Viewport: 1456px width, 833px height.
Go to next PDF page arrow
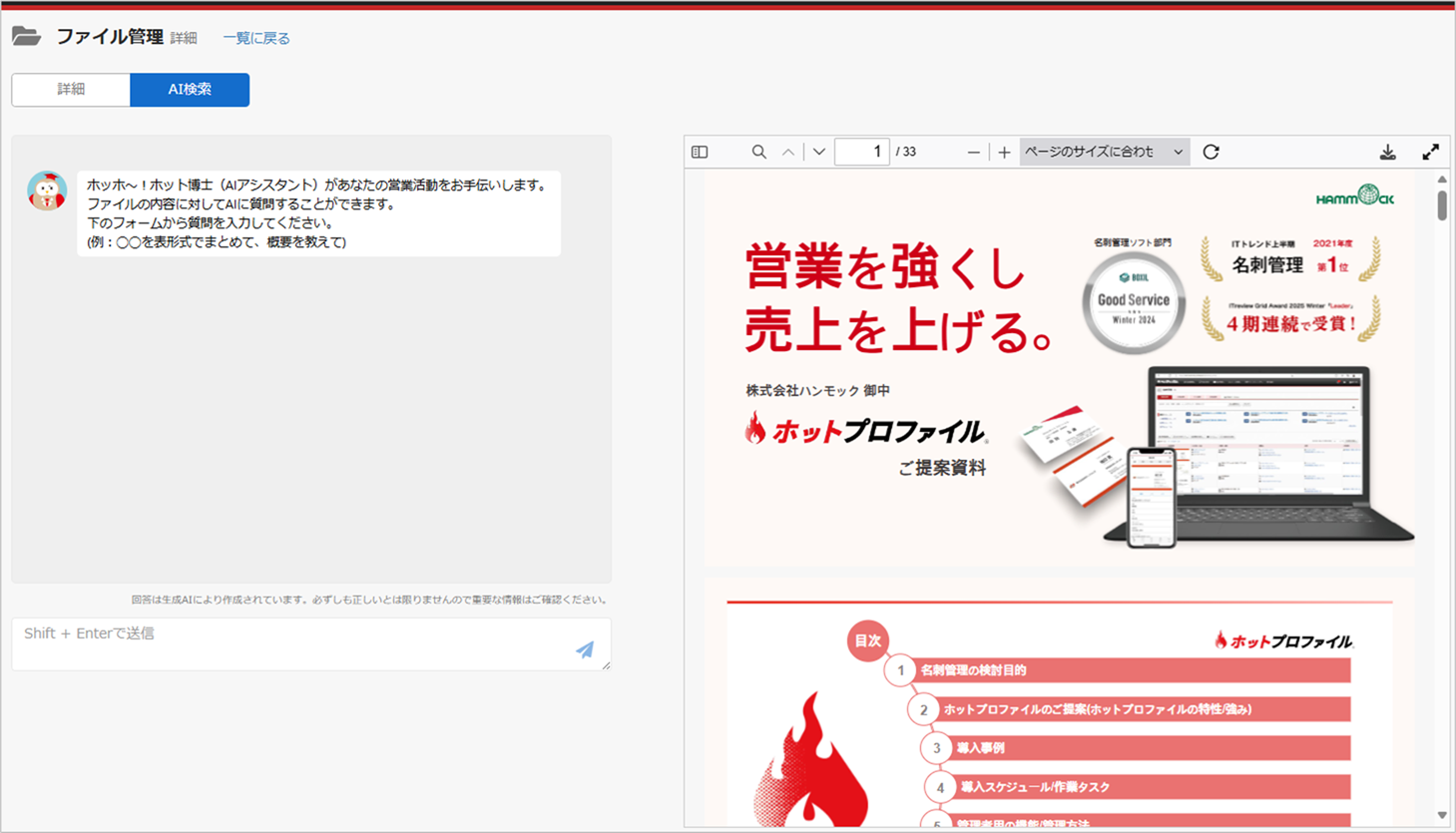coord(819,152)
